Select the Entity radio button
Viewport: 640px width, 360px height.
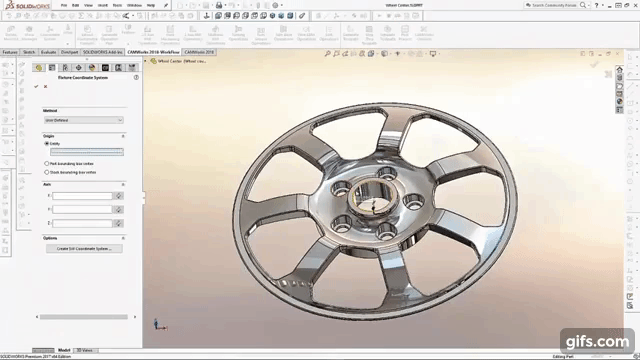[47, 144]
